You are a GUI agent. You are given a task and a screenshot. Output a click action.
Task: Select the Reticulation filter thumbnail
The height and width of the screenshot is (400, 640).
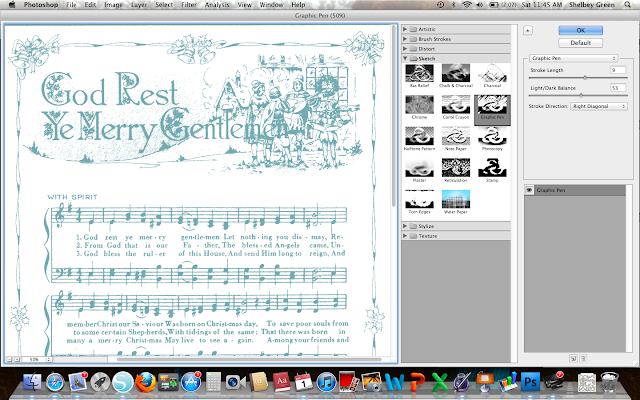coord(456,170)
